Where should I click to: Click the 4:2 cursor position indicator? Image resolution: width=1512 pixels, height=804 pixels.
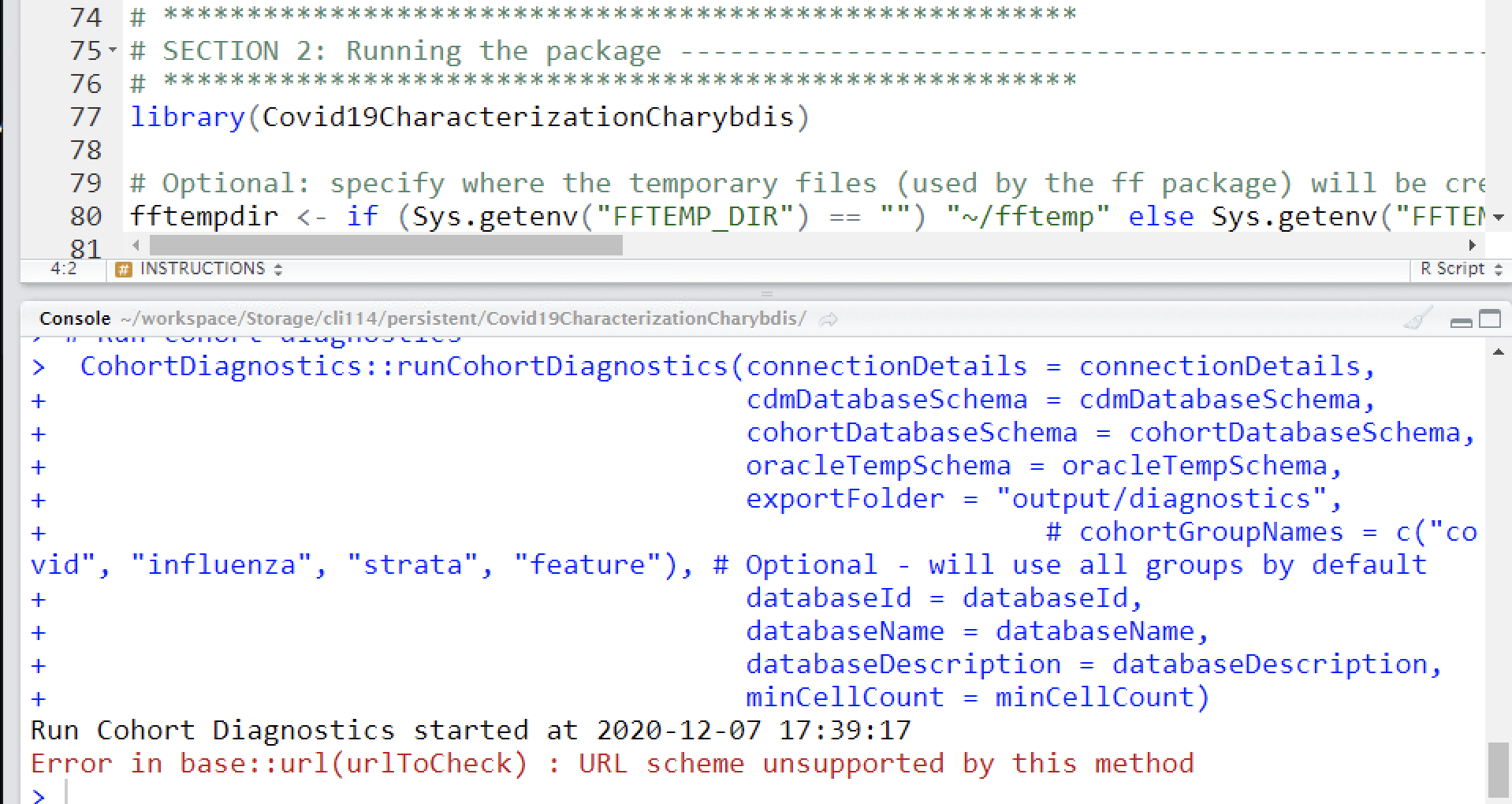(63, 269)
